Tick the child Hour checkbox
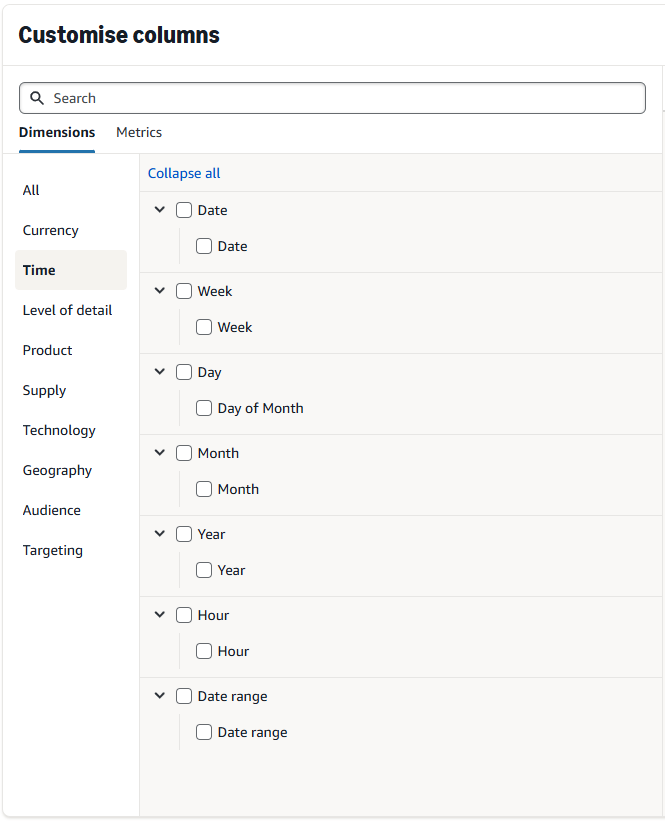 tap(204, 651)
